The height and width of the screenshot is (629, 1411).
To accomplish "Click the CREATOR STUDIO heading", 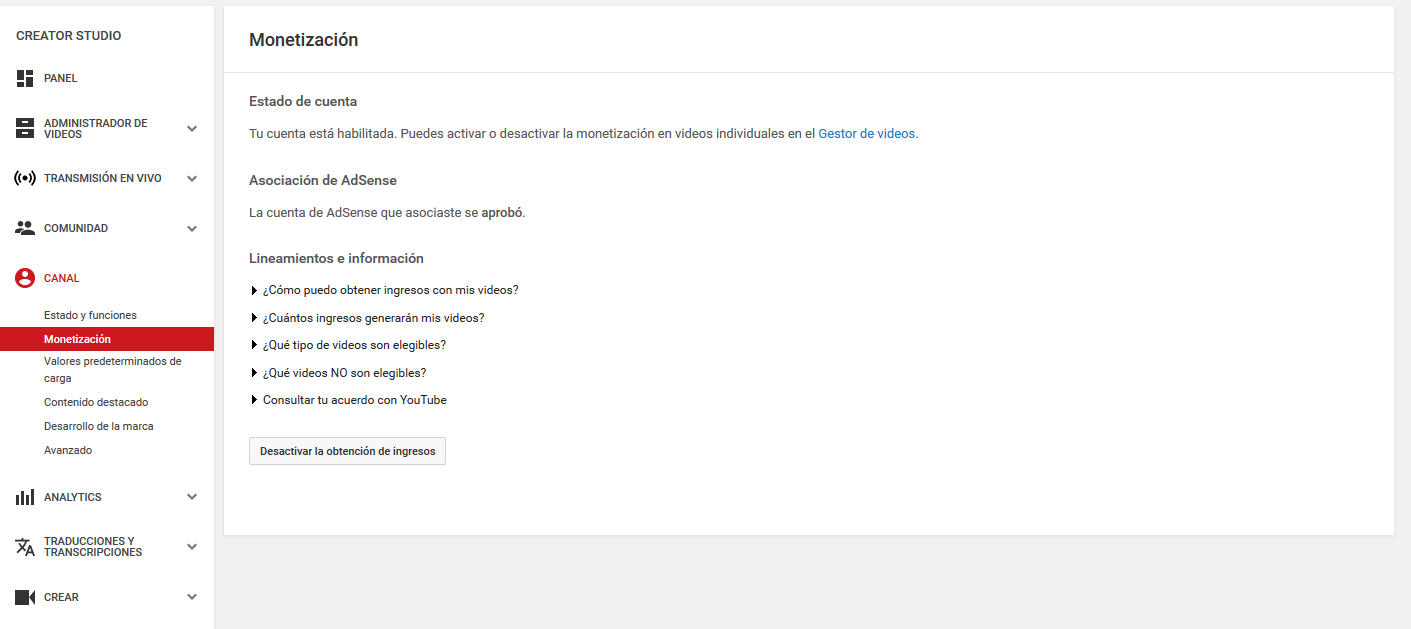I will pyautogui.click(x=69, y=36).
